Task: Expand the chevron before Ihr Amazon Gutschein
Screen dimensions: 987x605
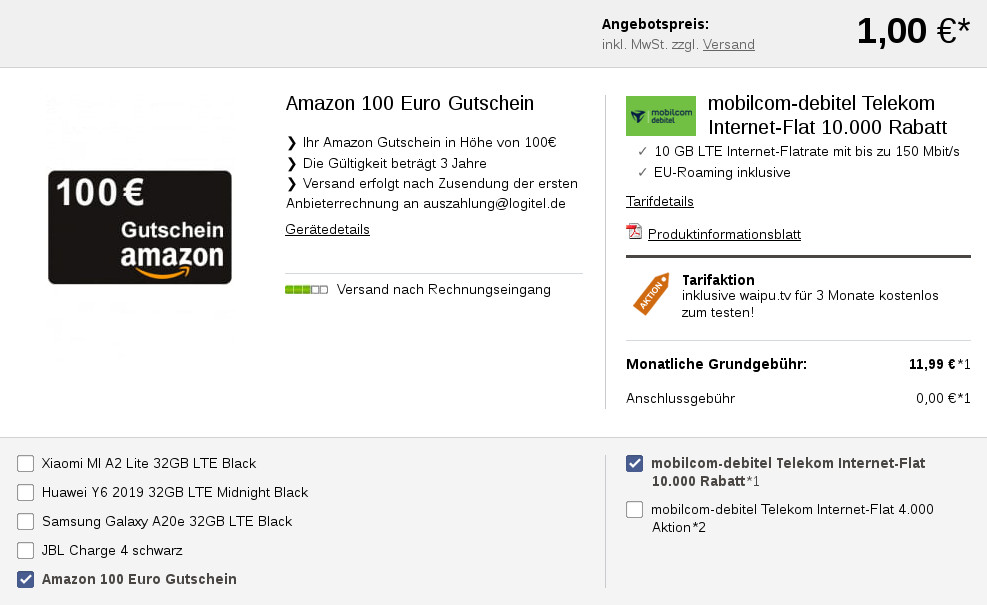Action: (290, 143)
